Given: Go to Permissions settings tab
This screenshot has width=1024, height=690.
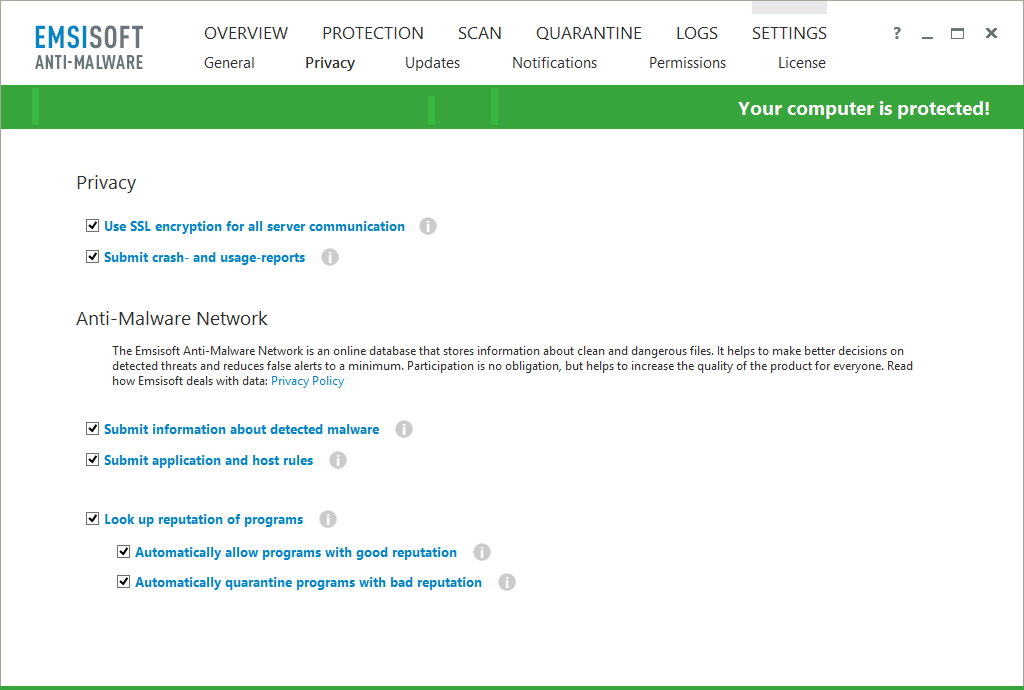Looking at the screenshot, I should pos(687,63).
